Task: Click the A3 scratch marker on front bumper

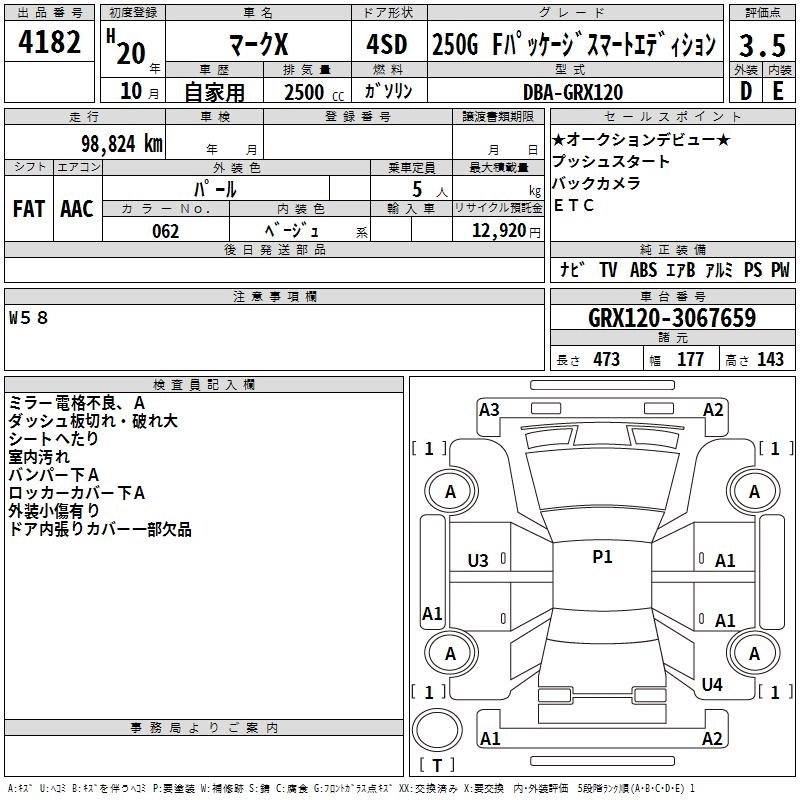Action: tap(489, 409)
